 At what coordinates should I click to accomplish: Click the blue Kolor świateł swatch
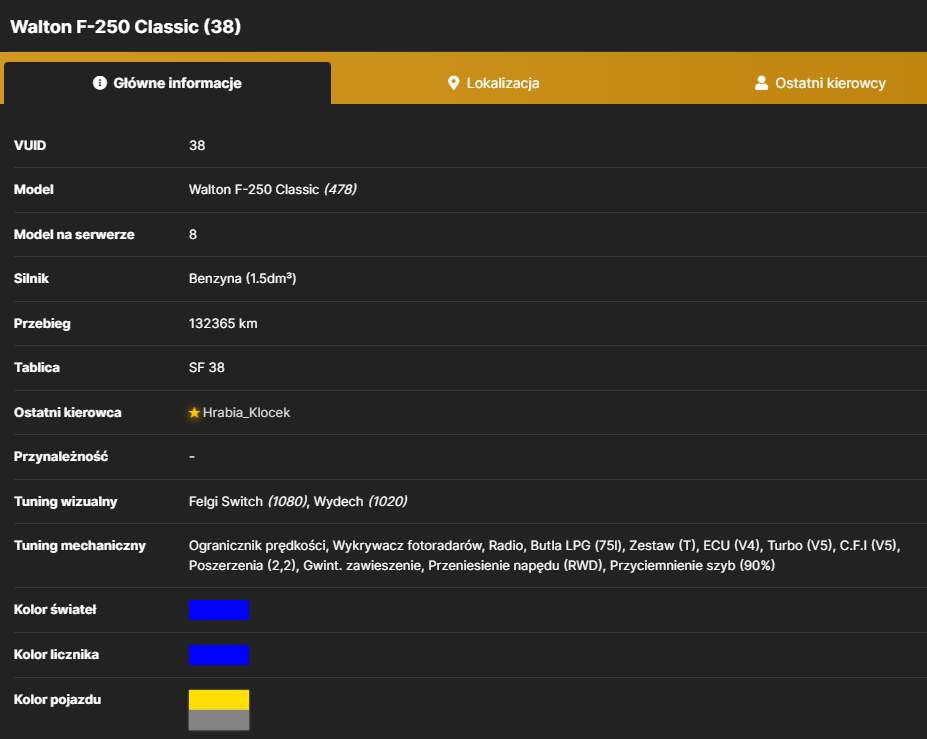tap(219, 610)
